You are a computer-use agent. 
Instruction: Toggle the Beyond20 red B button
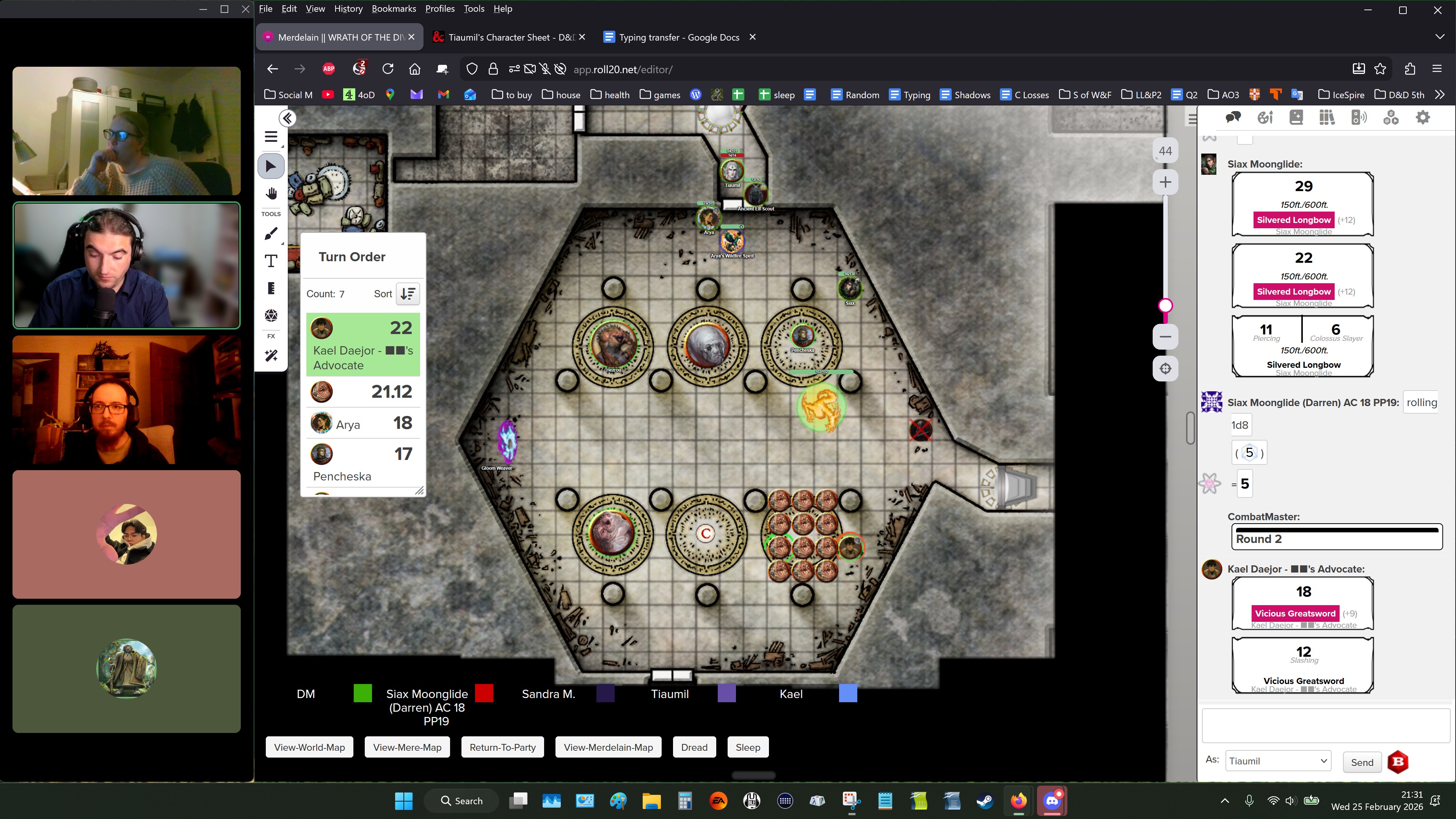point(1398,762)
